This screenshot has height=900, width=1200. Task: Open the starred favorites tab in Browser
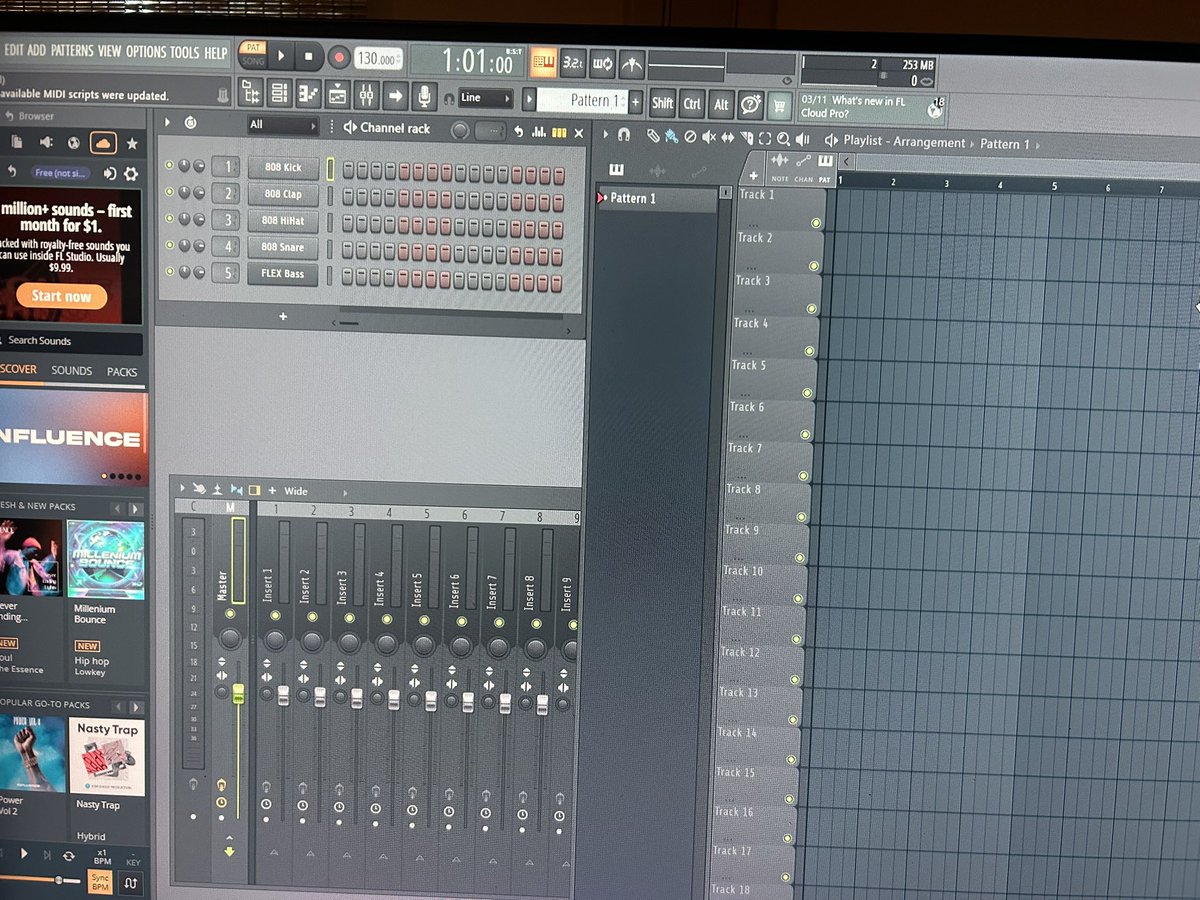(132, 145)
